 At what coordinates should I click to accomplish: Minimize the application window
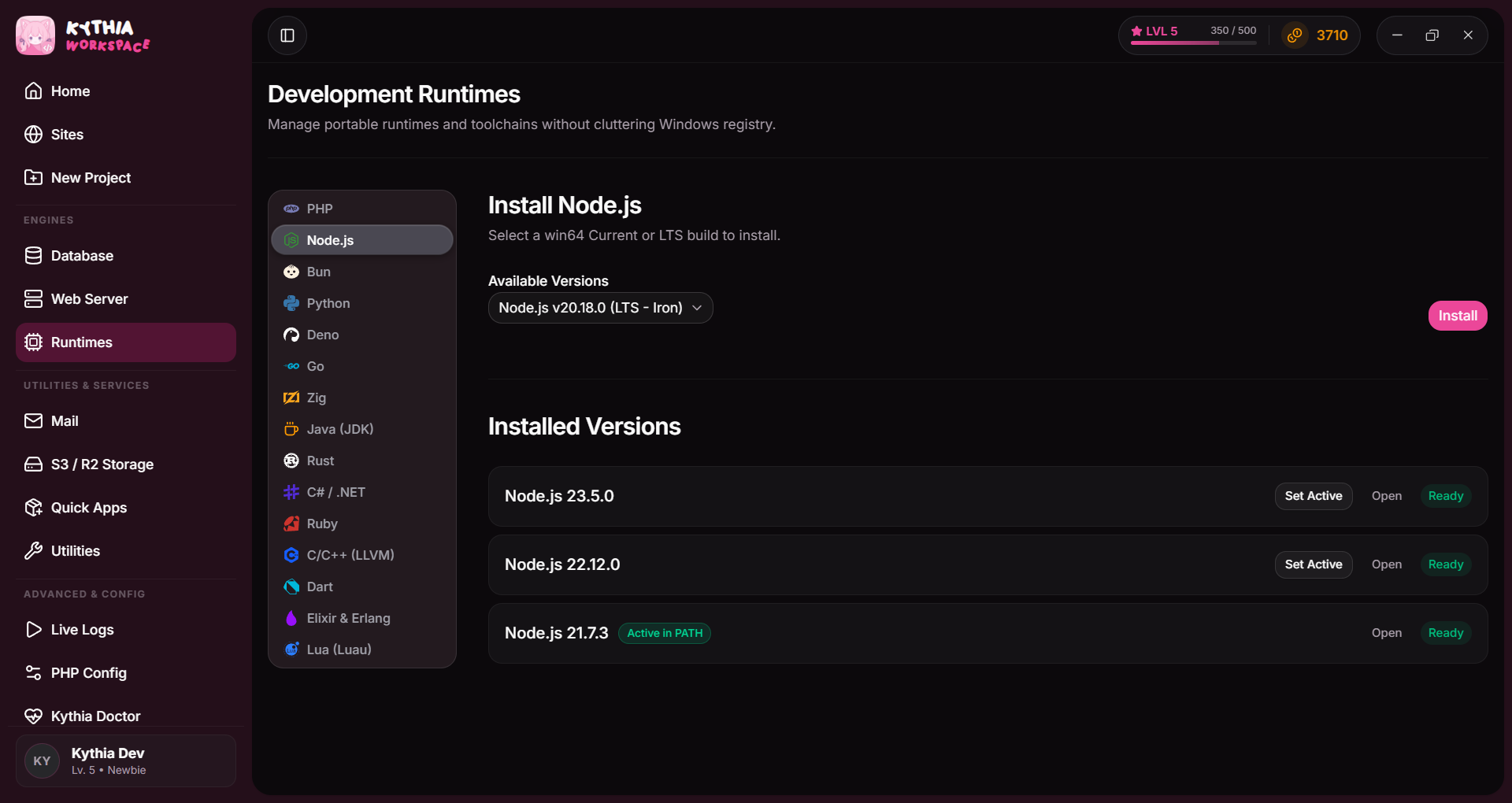(x=1397, y=35)
